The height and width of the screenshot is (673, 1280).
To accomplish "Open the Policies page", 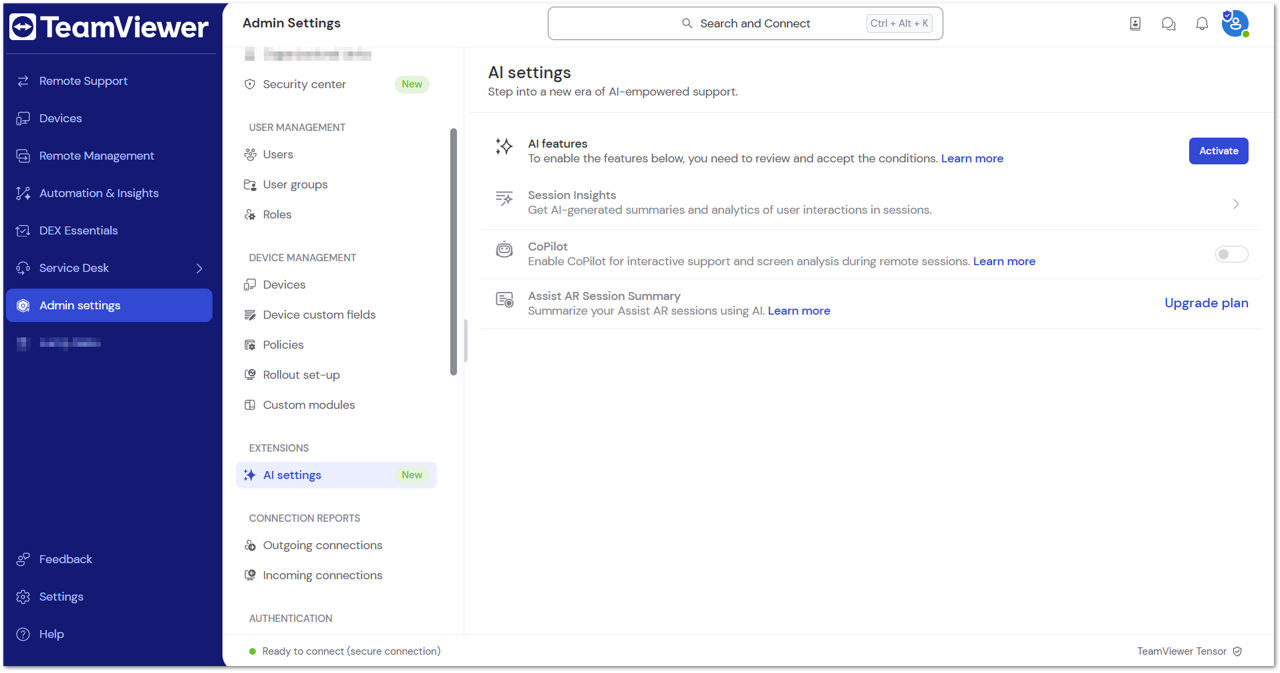I will click(x=283, y=345).
